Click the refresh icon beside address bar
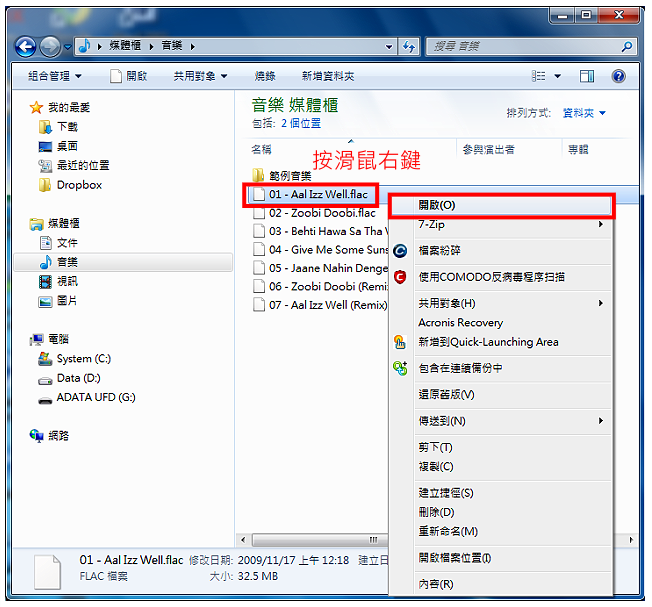The image size is (652, 607). pyautogui.click(x=409, y=47)
